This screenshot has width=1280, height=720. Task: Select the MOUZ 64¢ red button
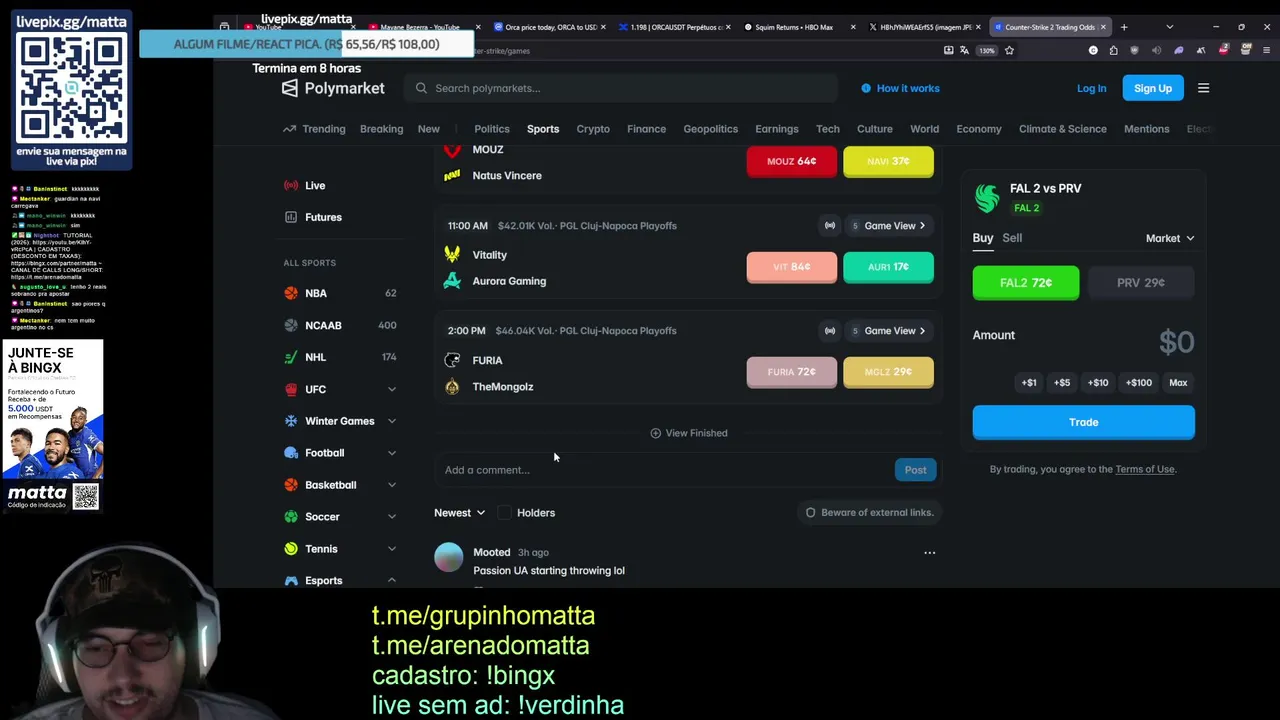[791, 161]
